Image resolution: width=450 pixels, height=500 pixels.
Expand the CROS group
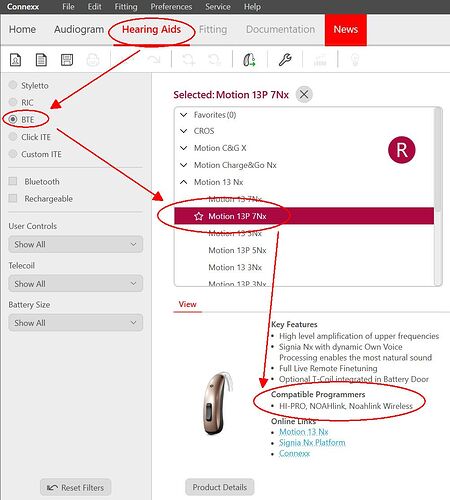pos(184,131)
